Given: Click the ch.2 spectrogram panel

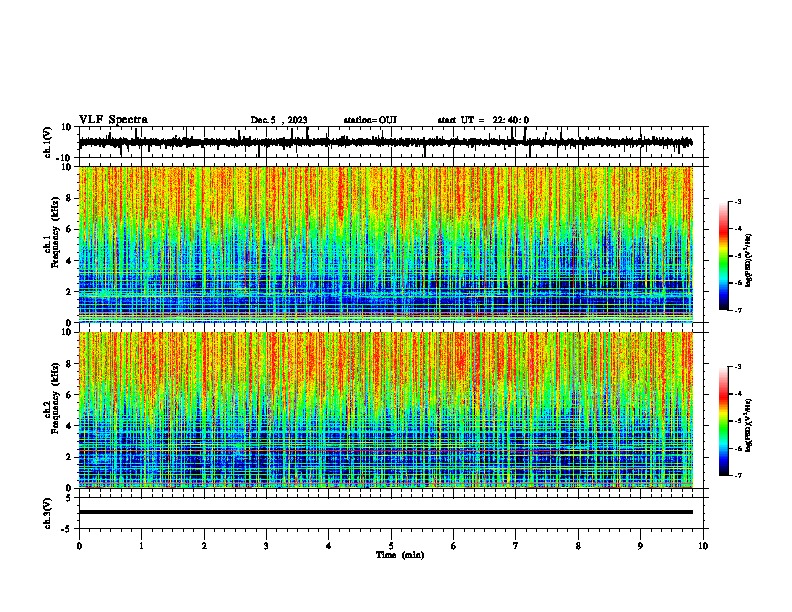Looking at the screenshot, I should (x=386, y=410).
